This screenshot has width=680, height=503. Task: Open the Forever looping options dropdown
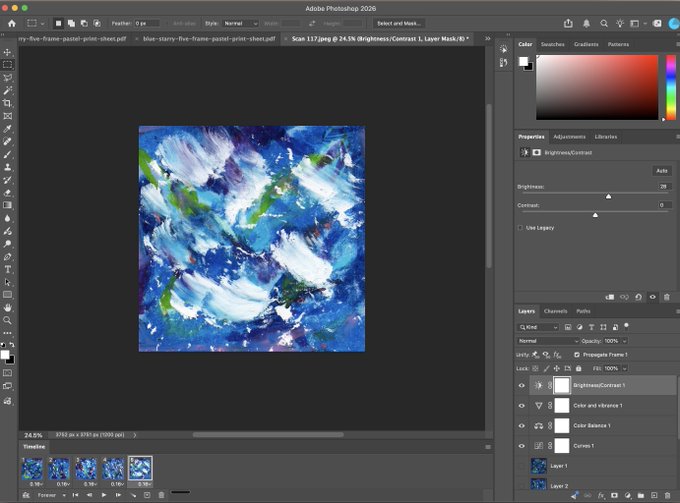[52, 495]
